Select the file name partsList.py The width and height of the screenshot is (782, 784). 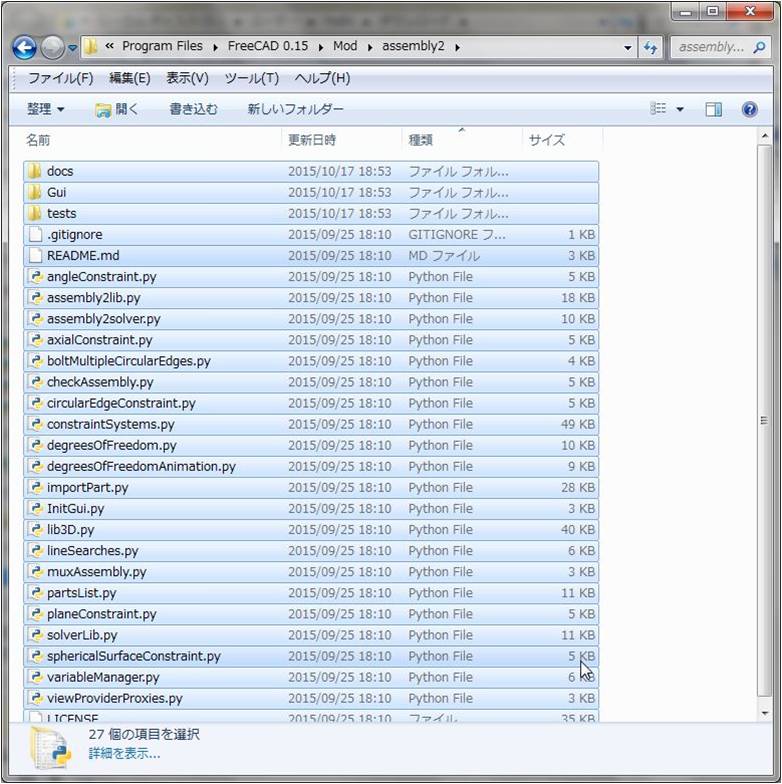pos(82,593)
